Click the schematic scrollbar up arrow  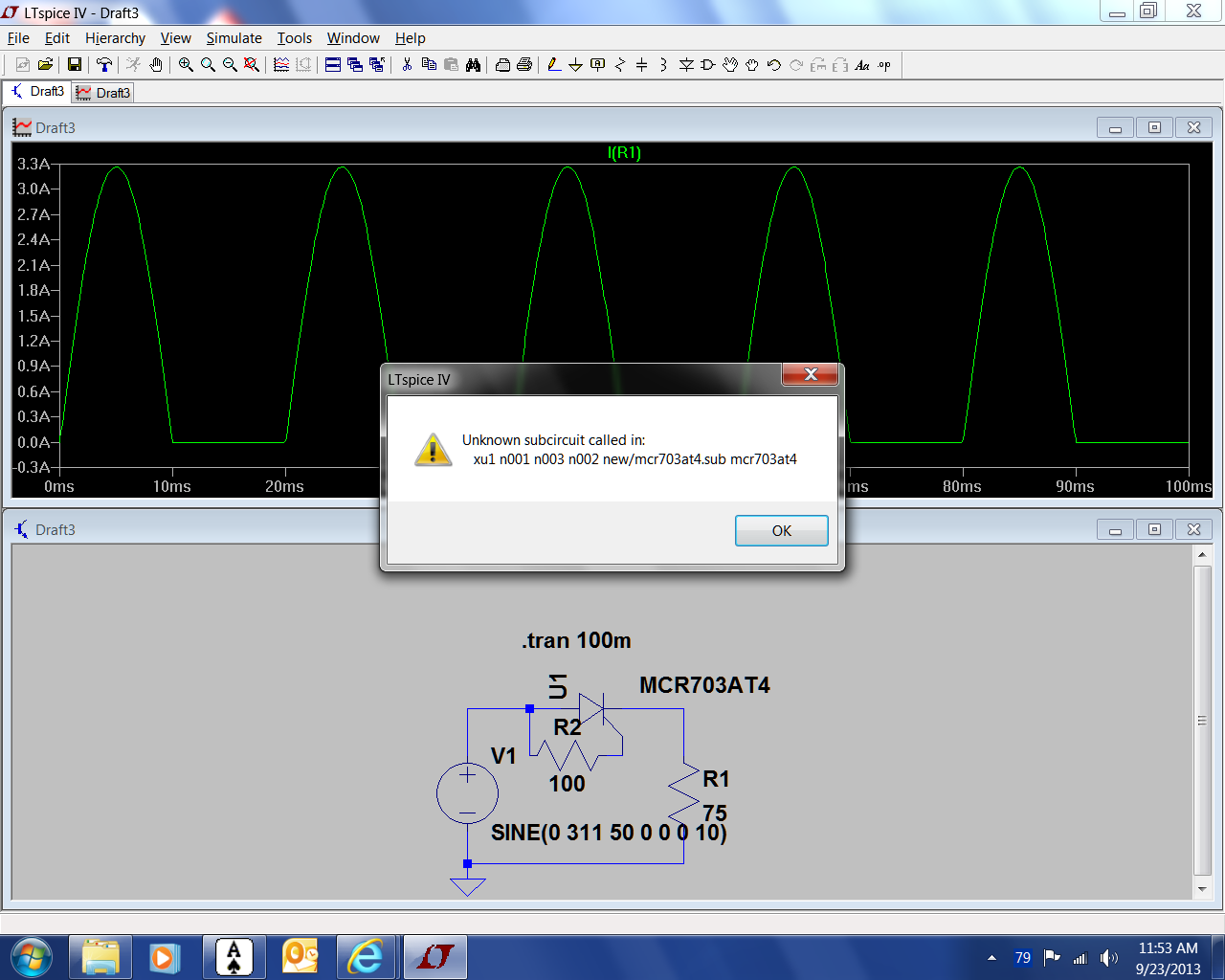(x=1202, y=554)
